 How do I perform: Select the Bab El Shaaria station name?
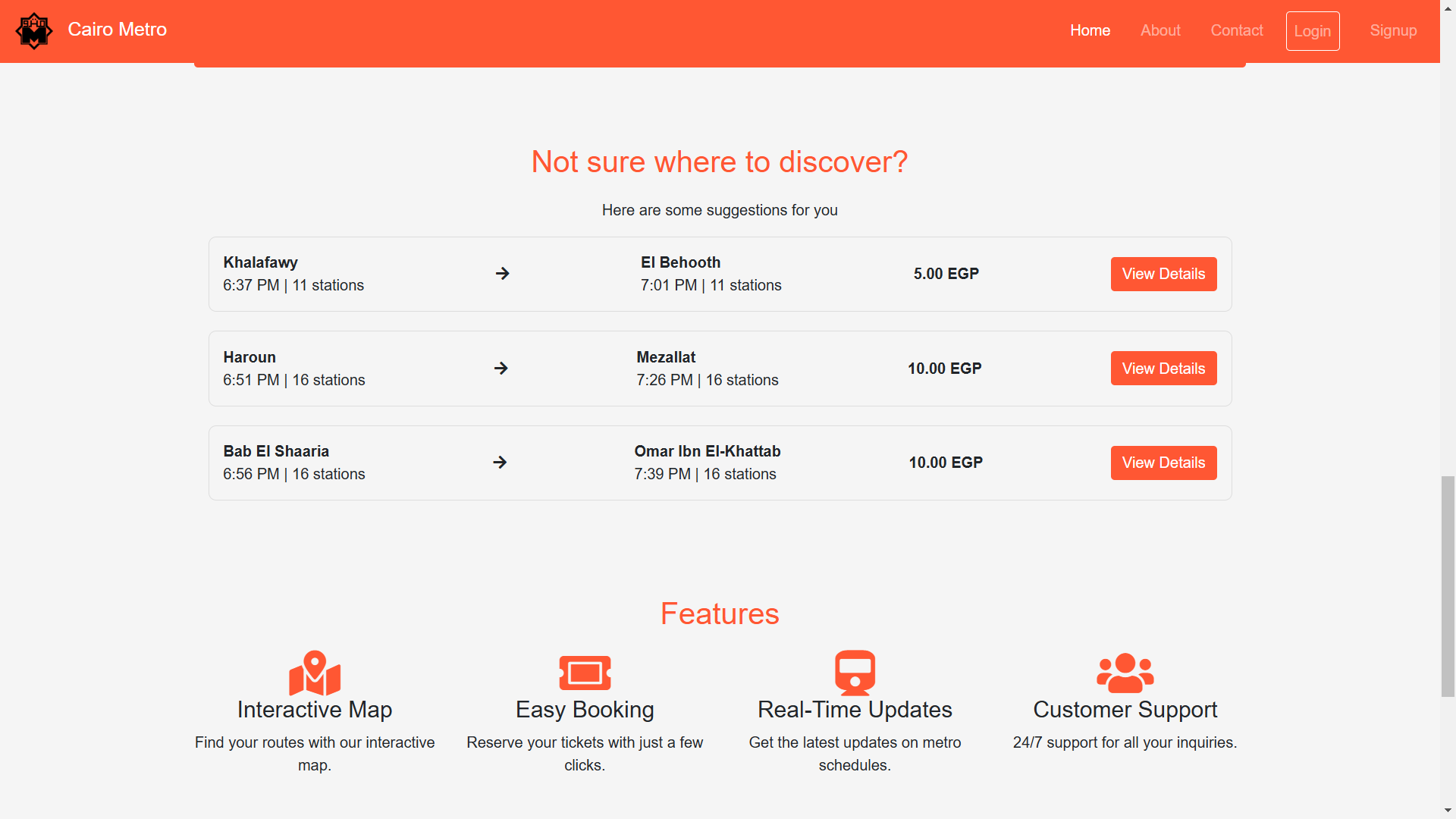276,451
